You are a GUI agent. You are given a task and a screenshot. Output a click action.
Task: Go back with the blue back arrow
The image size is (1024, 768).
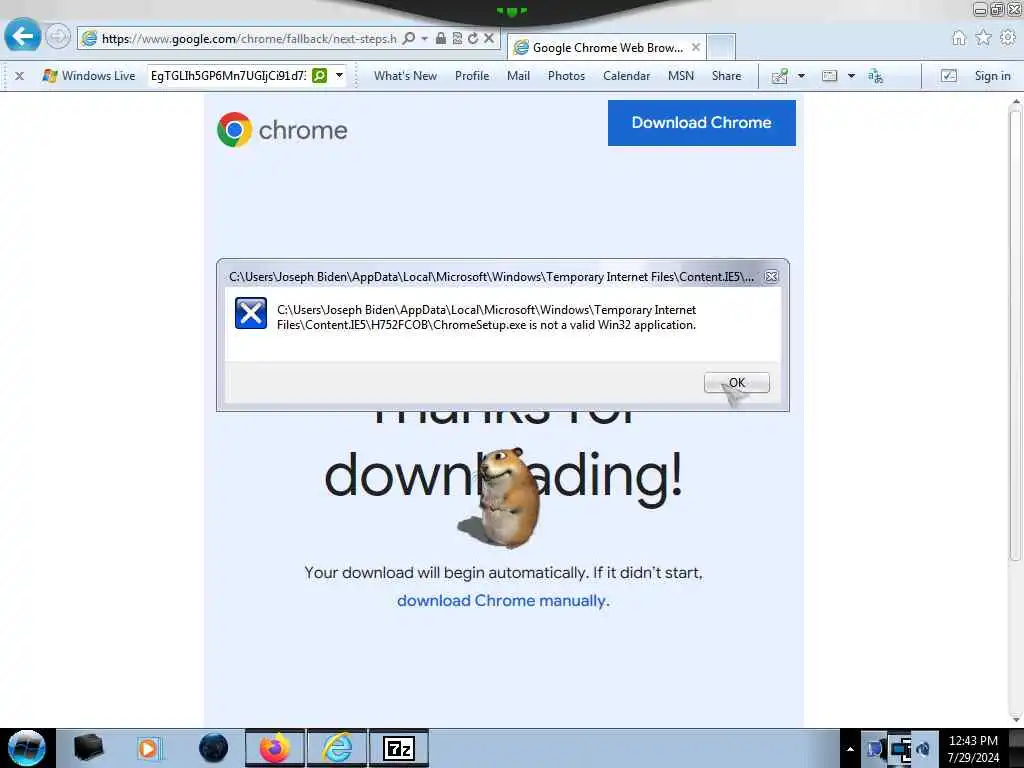click(x=23, y=35)
